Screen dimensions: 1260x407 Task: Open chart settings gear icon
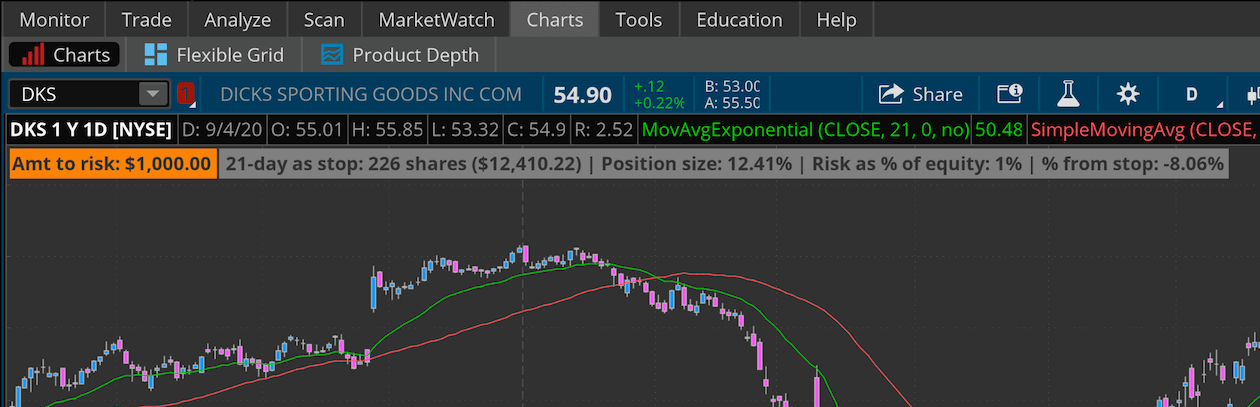pos(1128,94)
